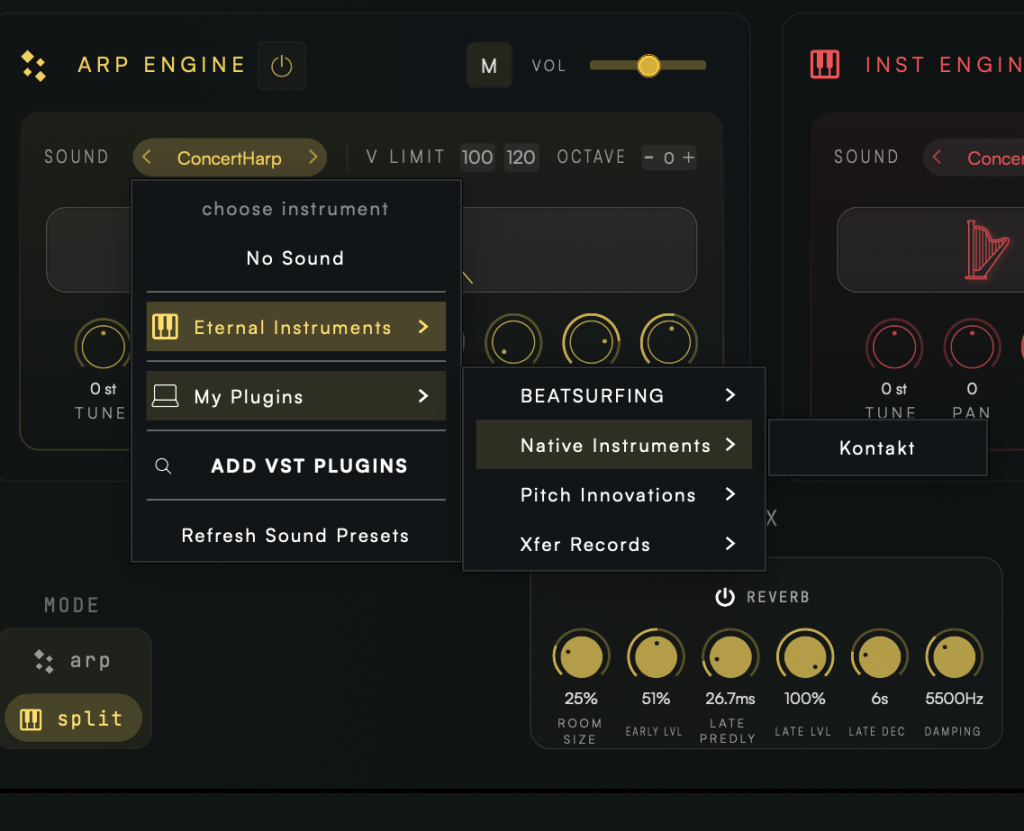Open Xfer Records vendor entry
Image resolution: width=1024 pixels, height=831 pixels.
pyautogui.click(x=614, y=544)
